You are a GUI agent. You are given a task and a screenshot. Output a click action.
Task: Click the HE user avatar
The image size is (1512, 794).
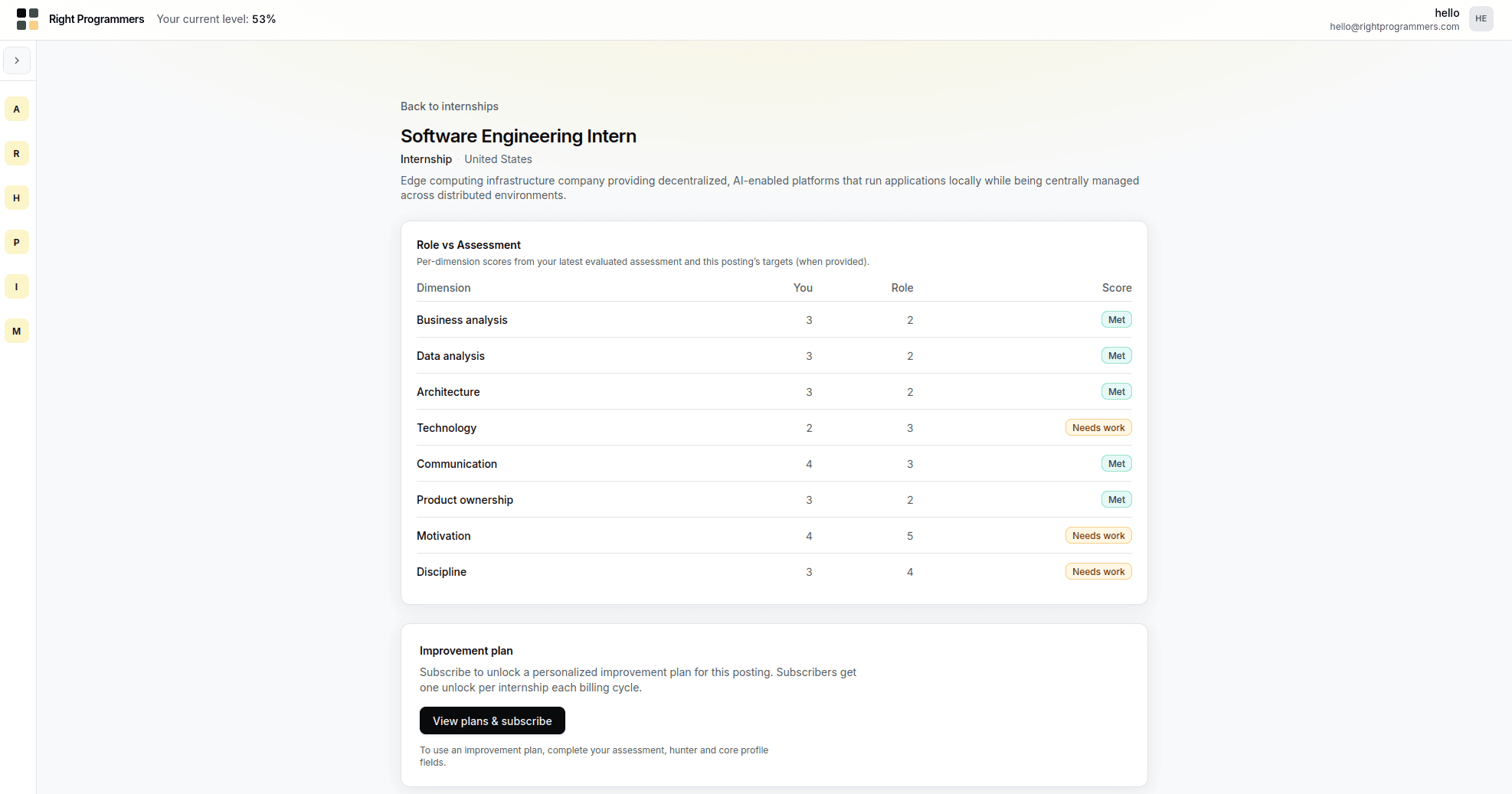tap(1481, 19)
